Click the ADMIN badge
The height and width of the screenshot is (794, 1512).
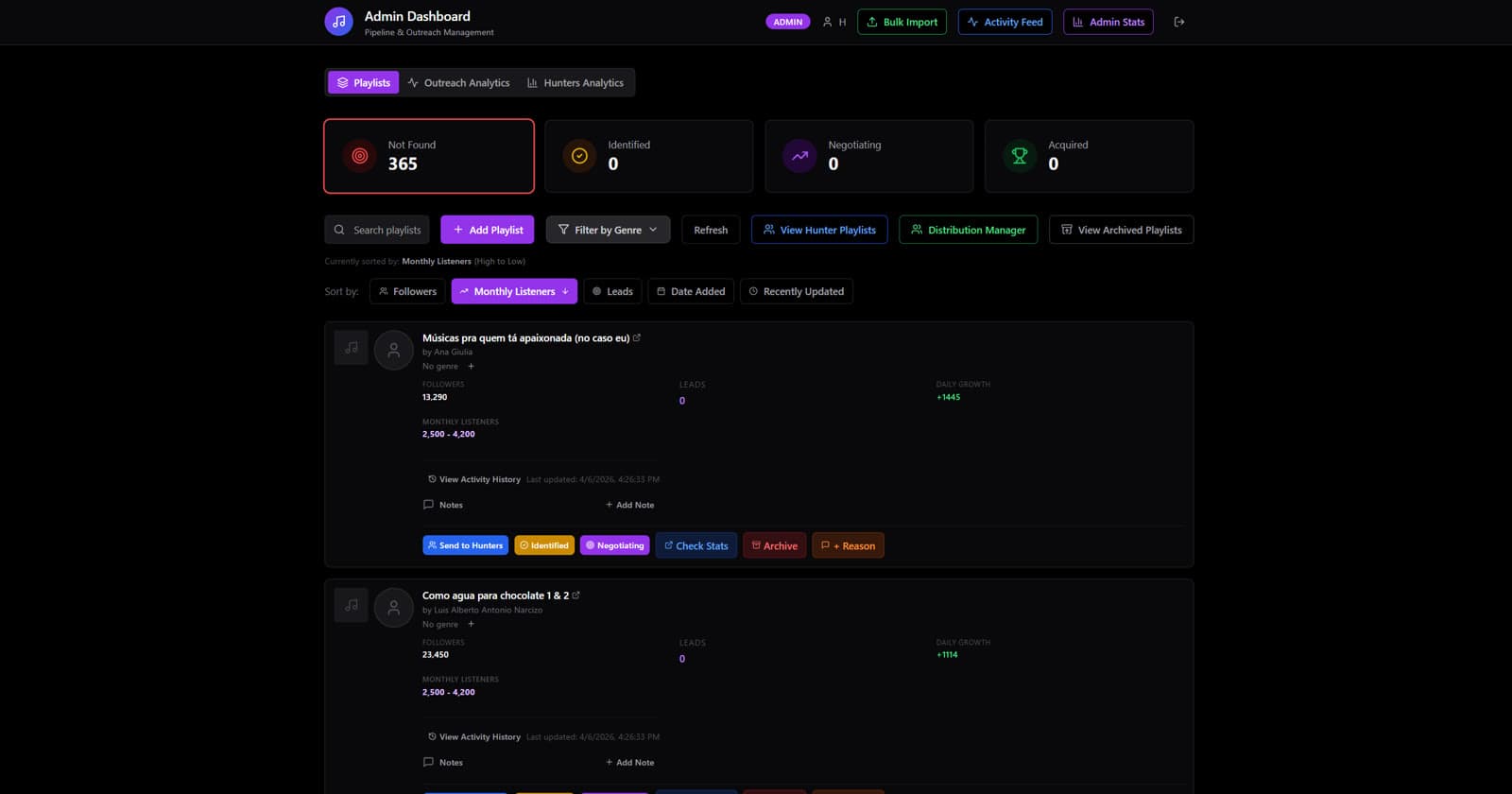pyautogui.click(x=787, y=22)
